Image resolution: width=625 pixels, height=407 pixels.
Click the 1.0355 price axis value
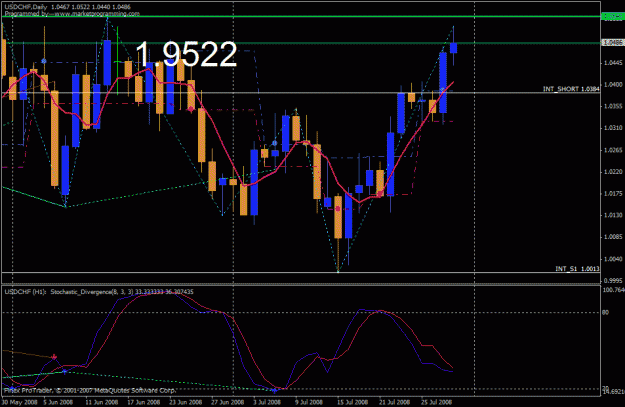pyautogui.click(x=613, y=106)
